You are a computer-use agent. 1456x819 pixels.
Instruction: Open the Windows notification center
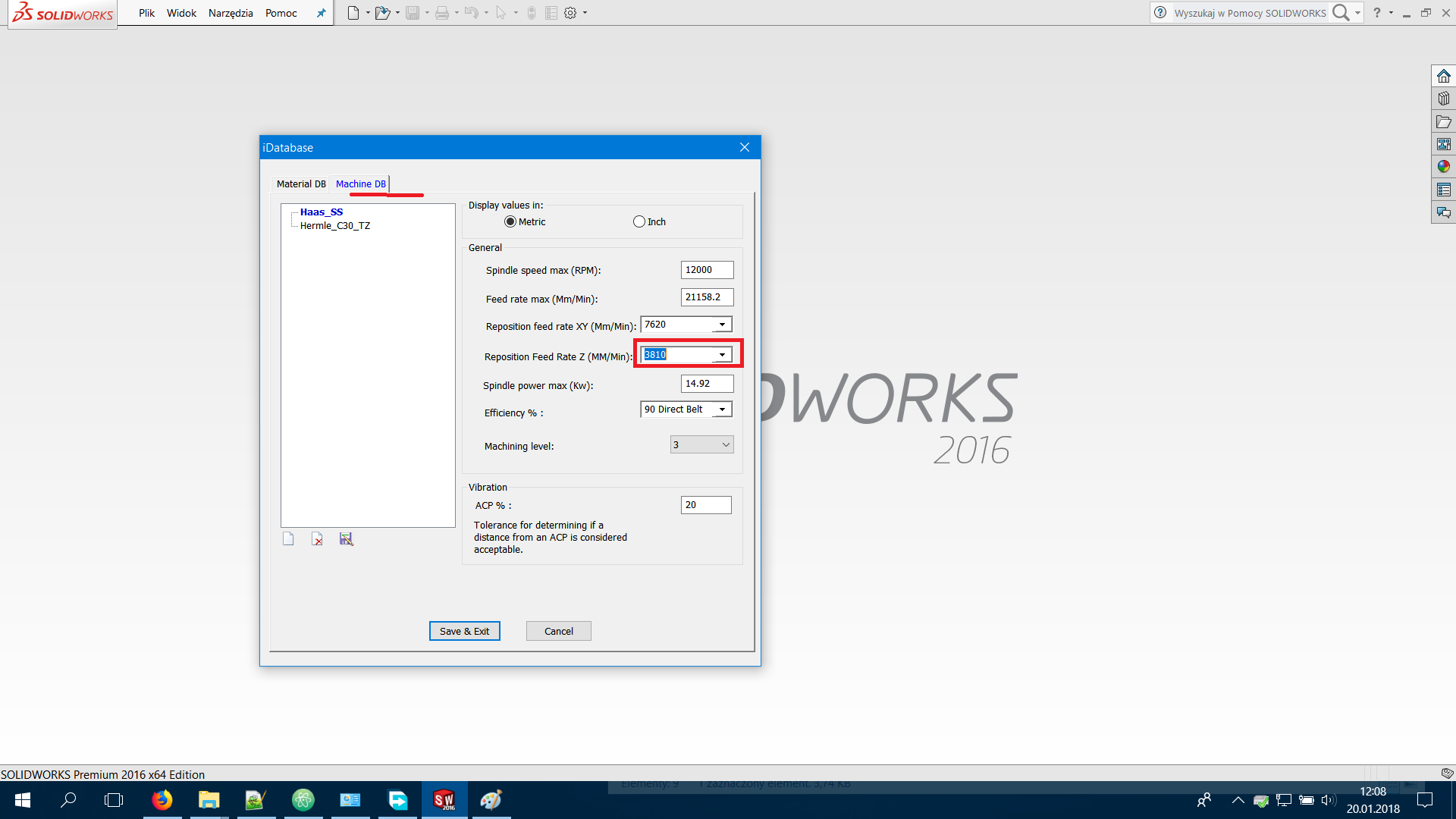(1425, 800)
